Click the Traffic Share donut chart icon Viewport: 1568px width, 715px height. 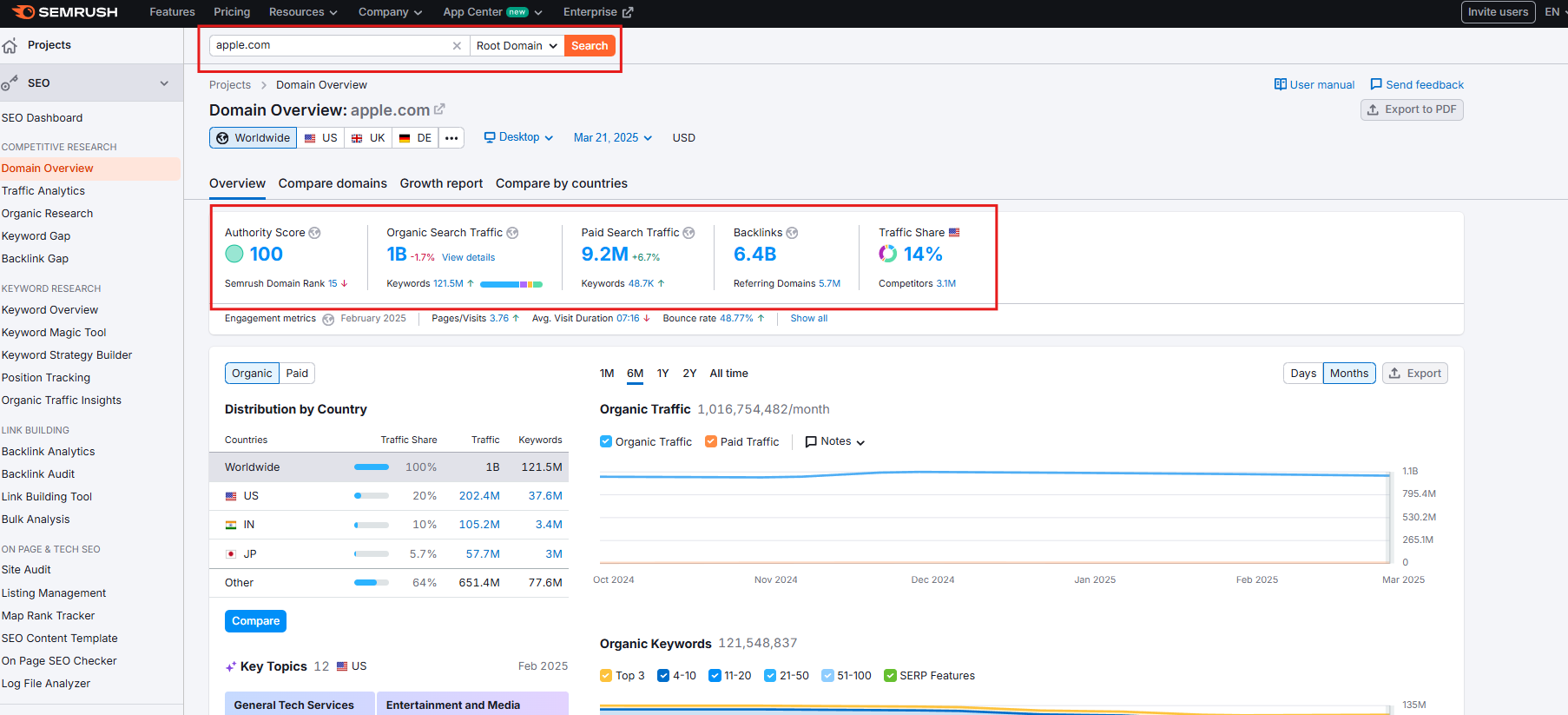887,254
